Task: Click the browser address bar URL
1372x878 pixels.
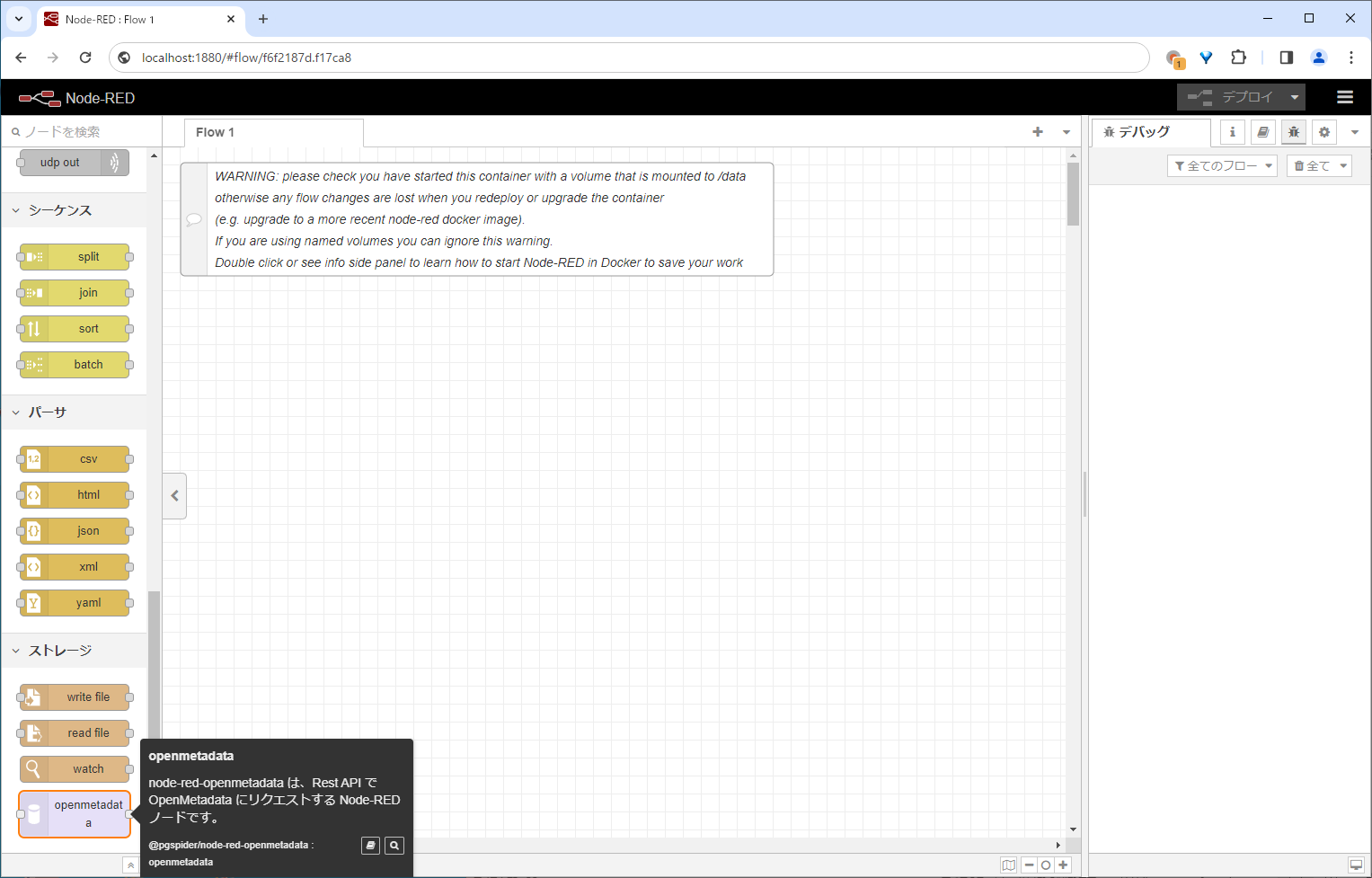Action: (247, 58)
